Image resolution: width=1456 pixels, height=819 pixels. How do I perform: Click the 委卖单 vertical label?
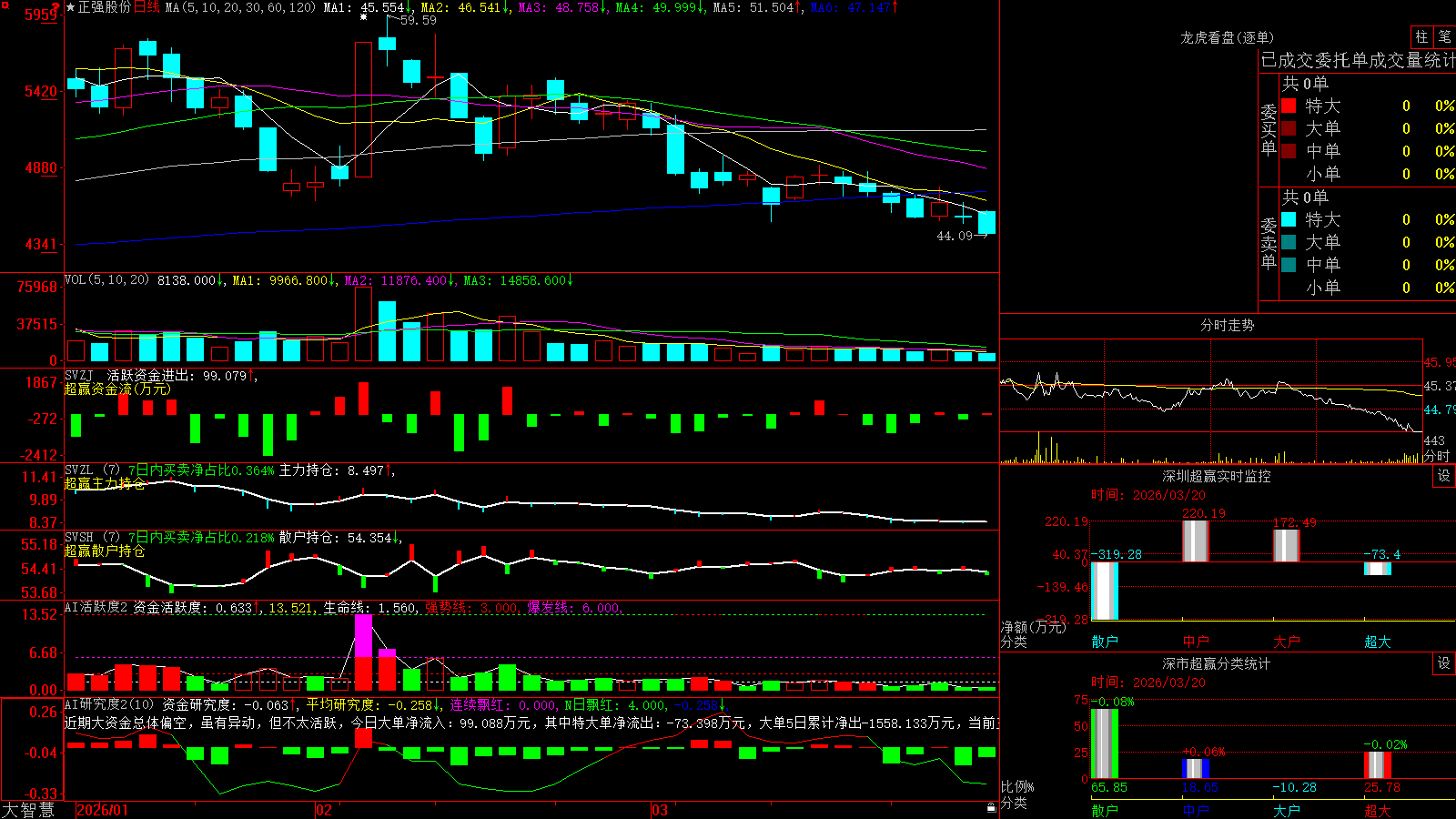click(x=1269, y=243)
